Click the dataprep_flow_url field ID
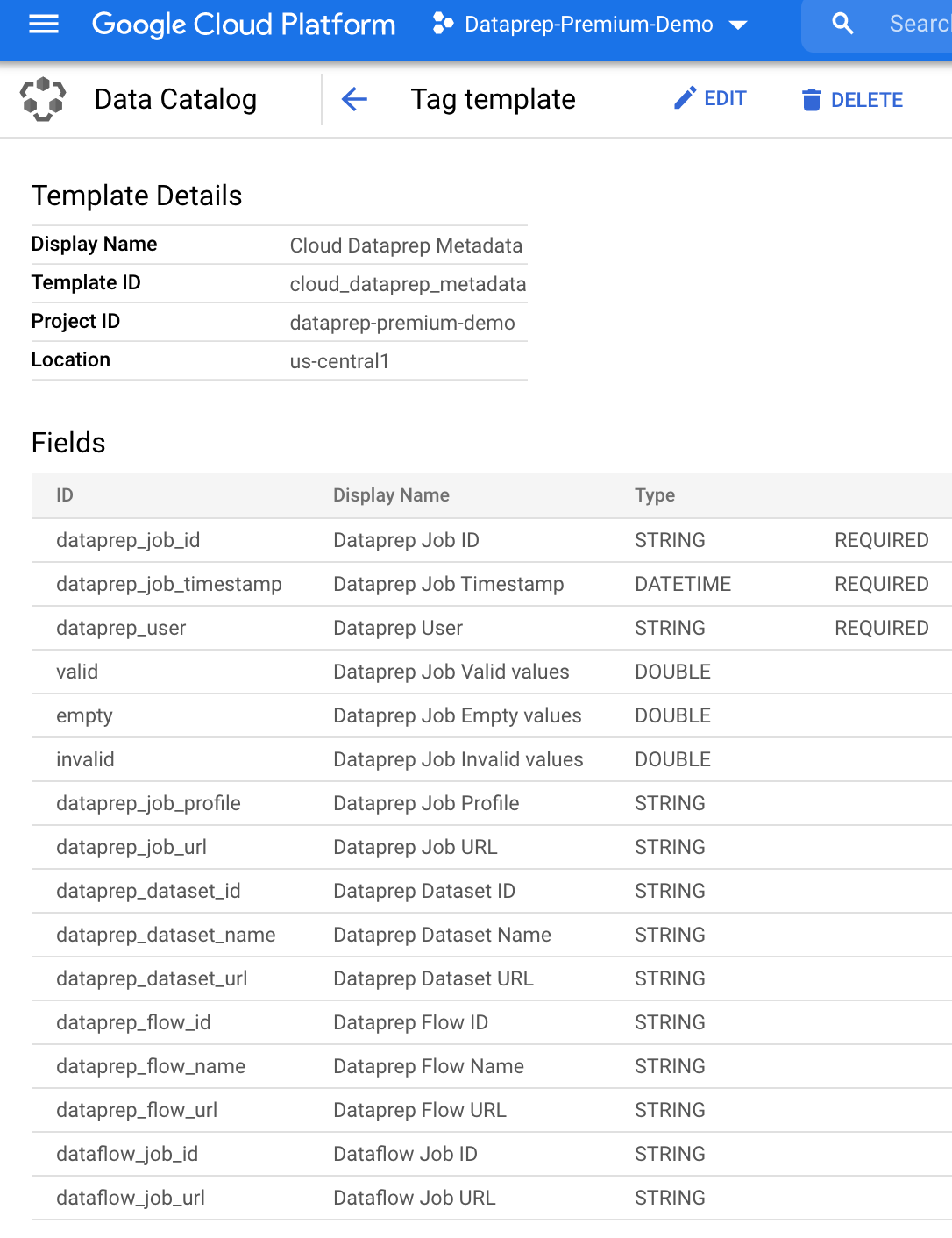The width and height of the screenshot is (952, 1238). [137, 1110]
